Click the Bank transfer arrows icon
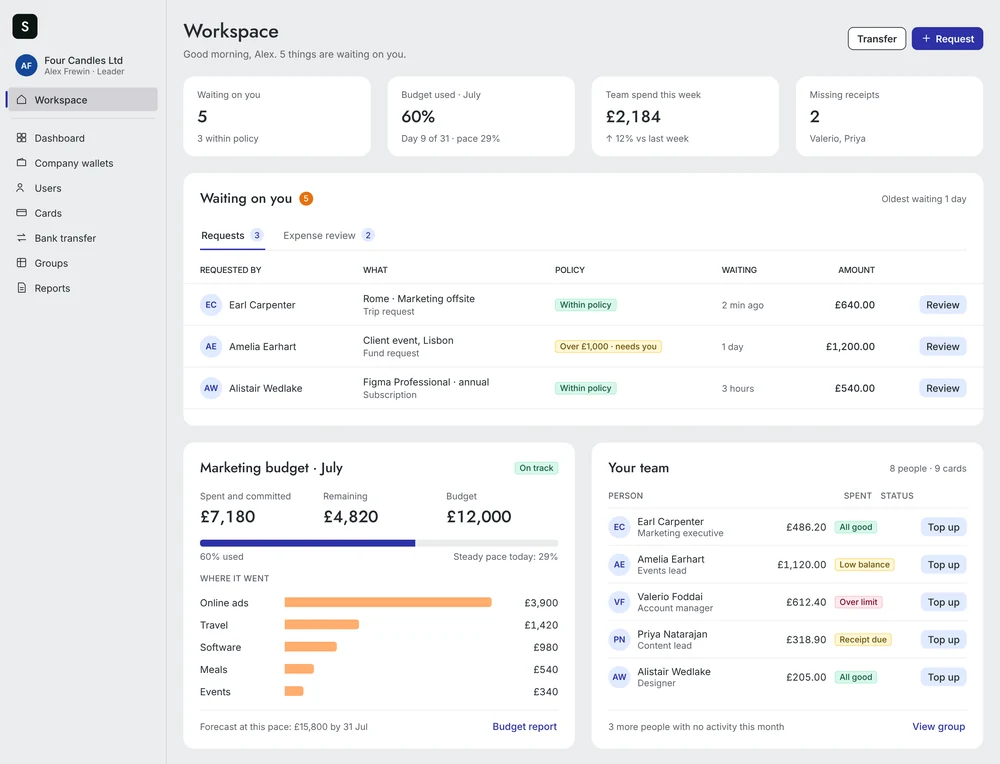The height and width of the screenshot is (764, 1000). [22, 238]
